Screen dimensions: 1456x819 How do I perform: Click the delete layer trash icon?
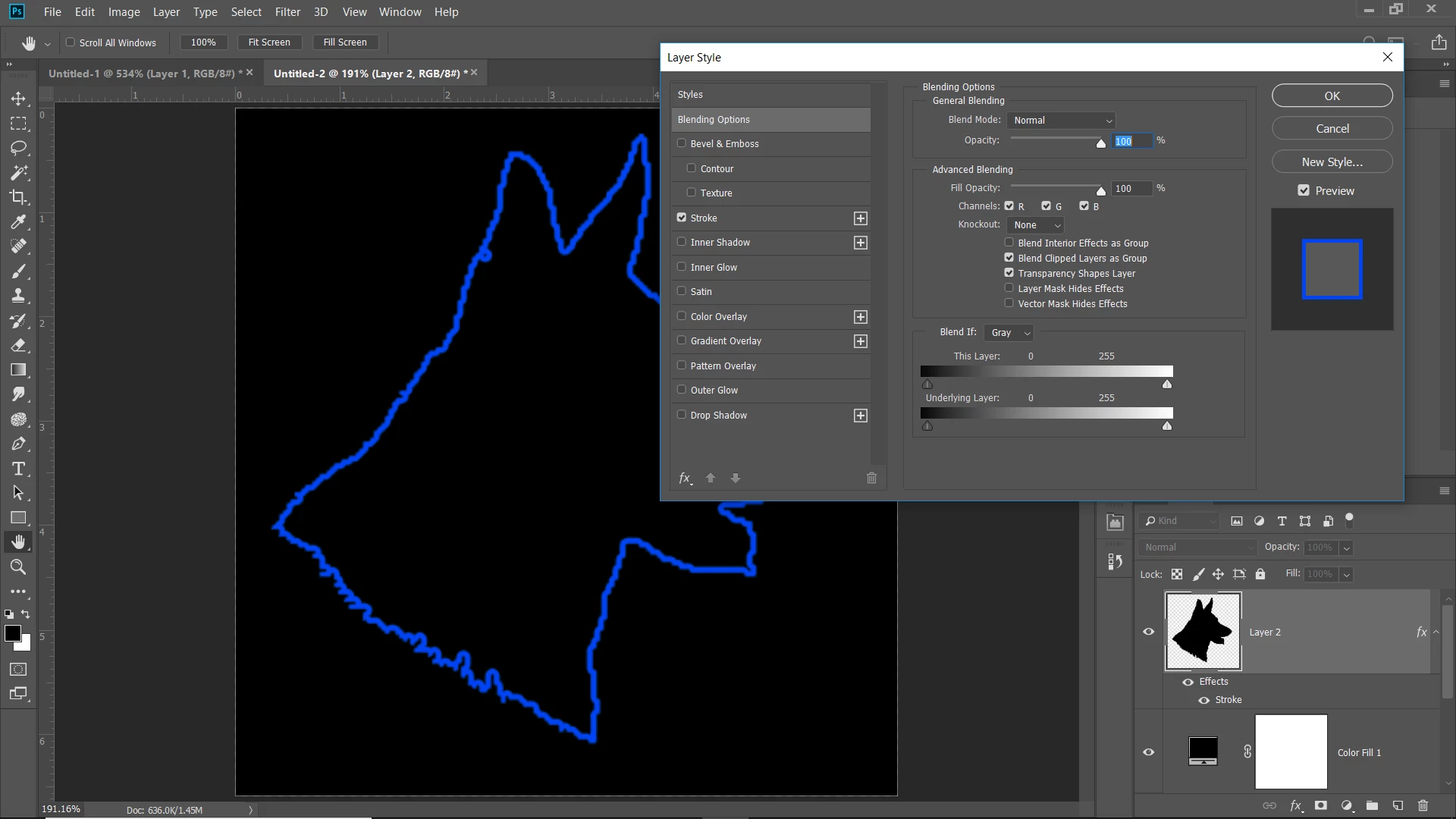pos(1423,805)
